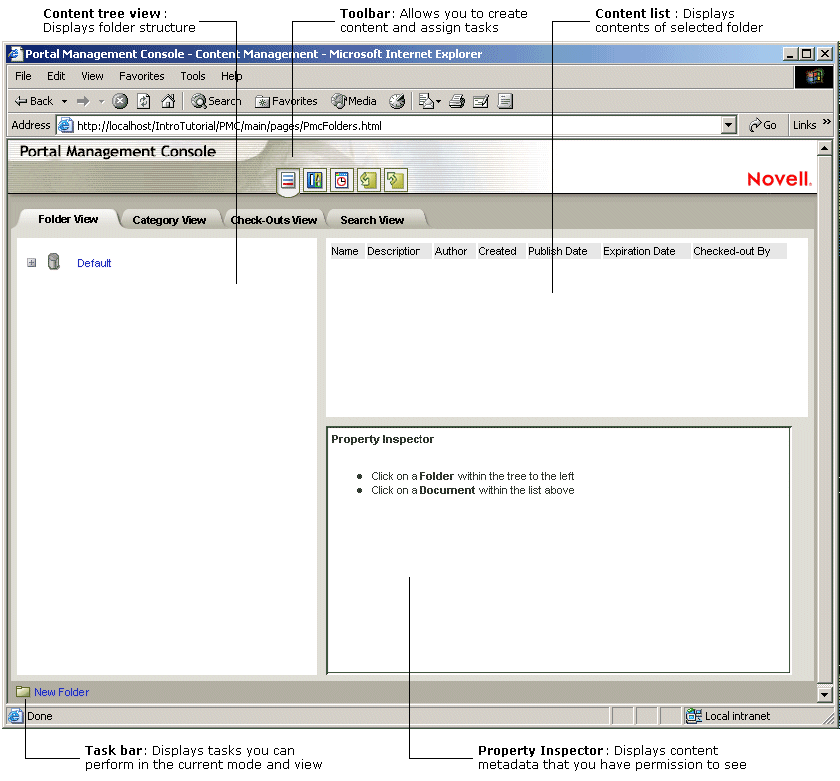The width and height of the screenshot is (840, 781).
Task: Click the Links toolbar label
Action: [805, 125]
